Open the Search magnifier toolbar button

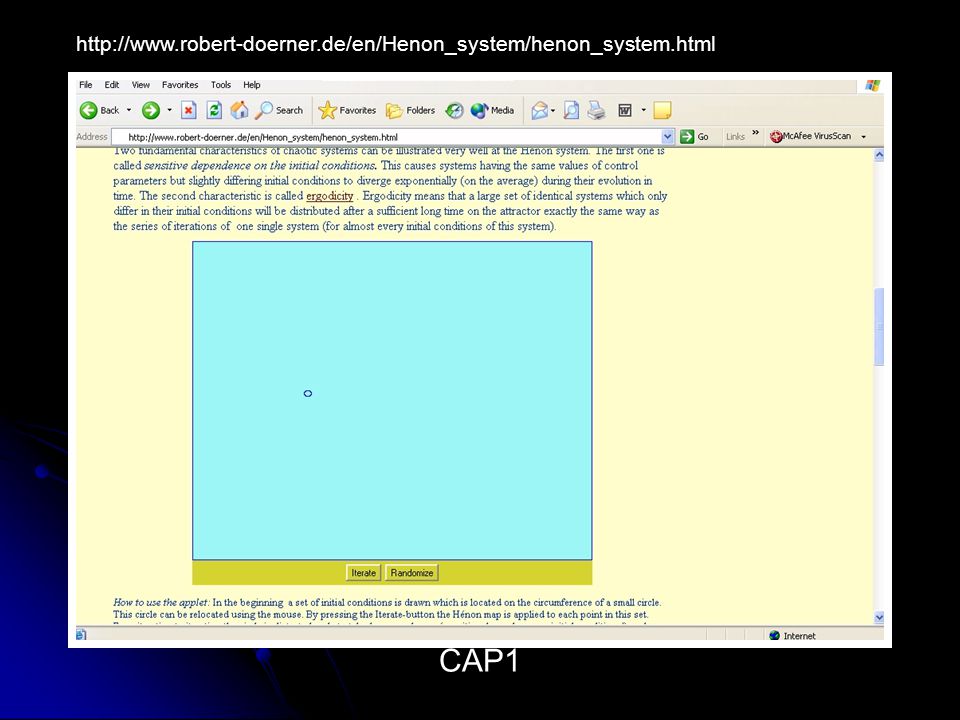point(280,110)
